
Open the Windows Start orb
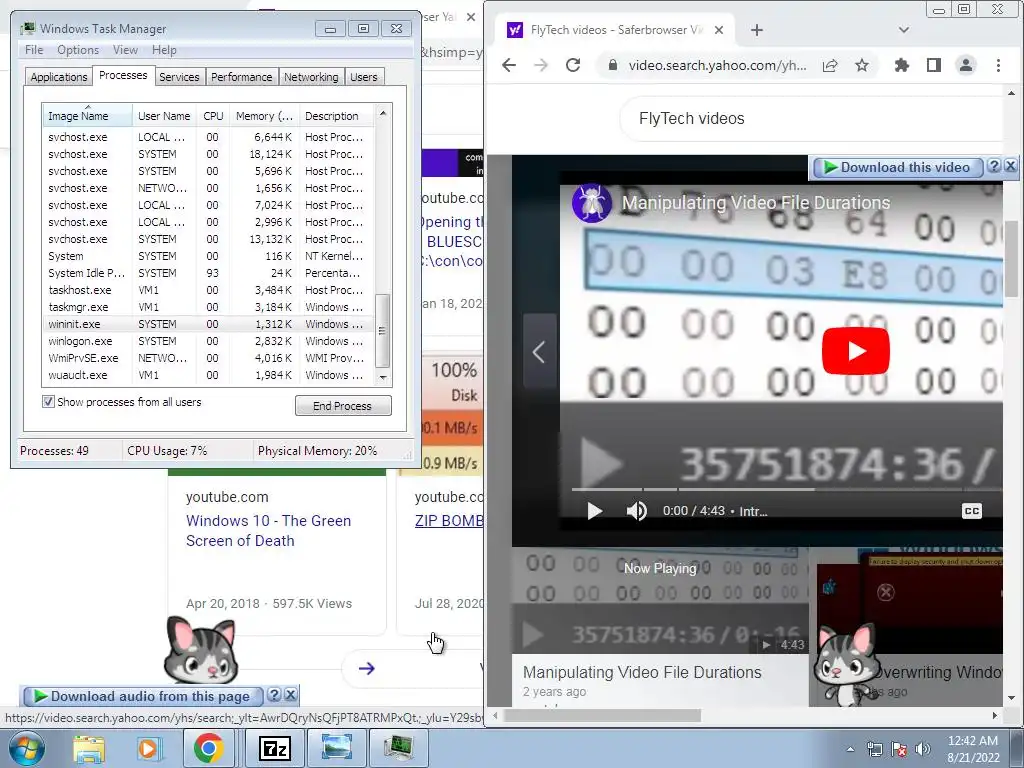[27, 748]
